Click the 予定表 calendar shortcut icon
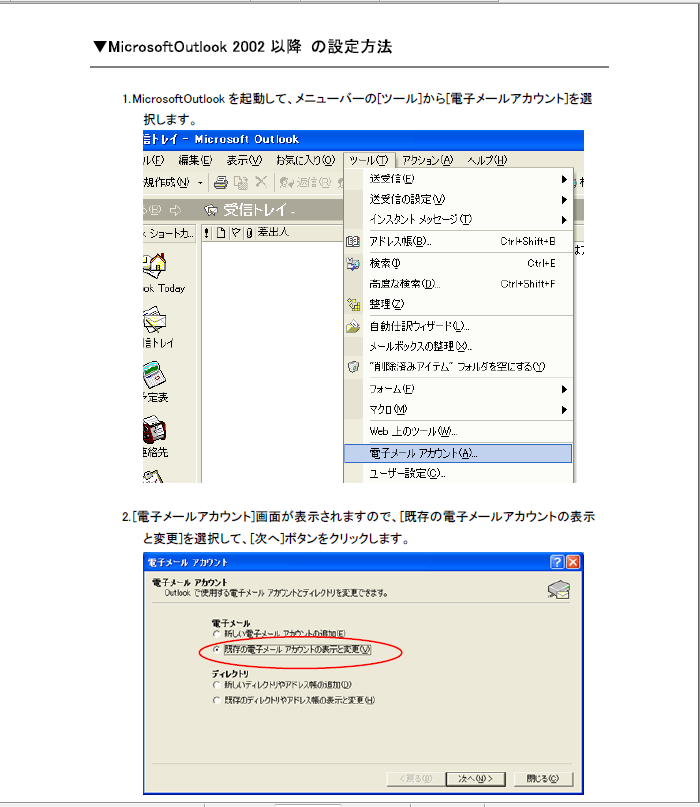This screenshot has width=700, height=807. [154, 375]
